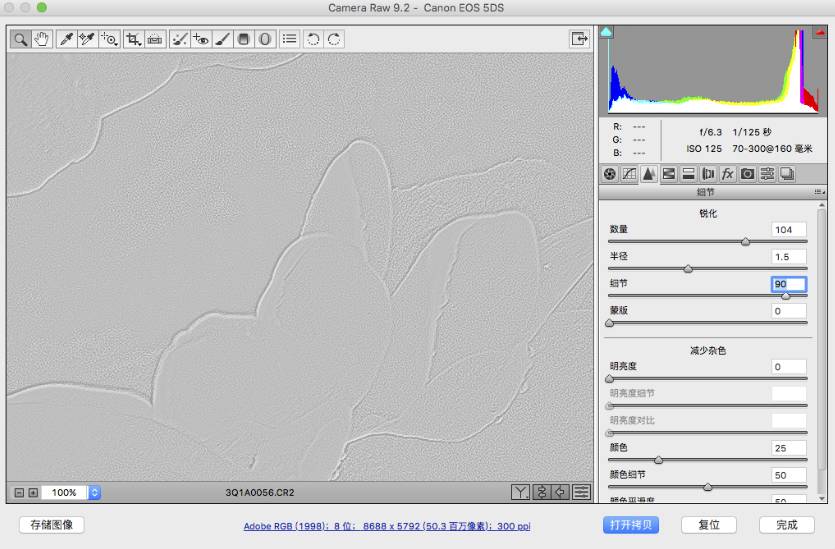Switch to the Detail panel tab

649,174
